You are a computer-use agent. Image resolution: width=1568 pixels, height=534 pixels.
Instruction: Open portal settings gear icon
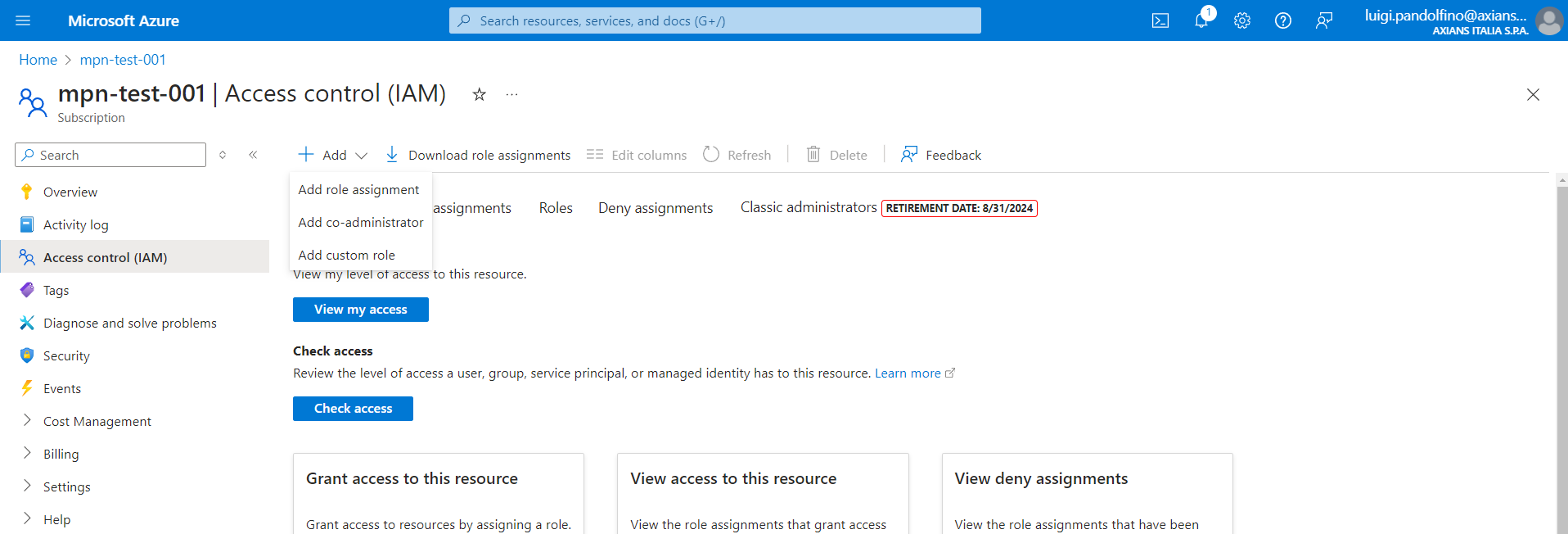pyautogui.click(x=1241, y=20)
